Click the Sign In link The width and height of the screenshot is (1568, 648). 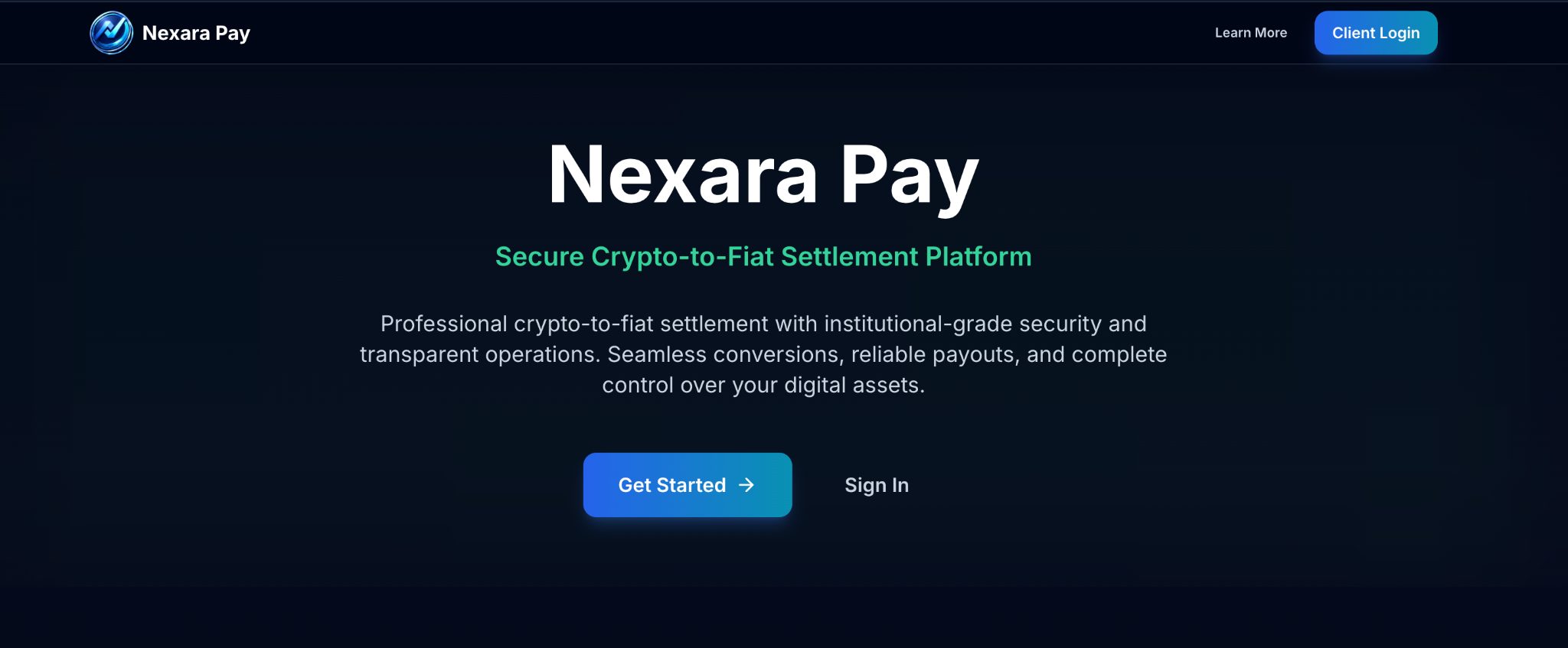point(876,485)
